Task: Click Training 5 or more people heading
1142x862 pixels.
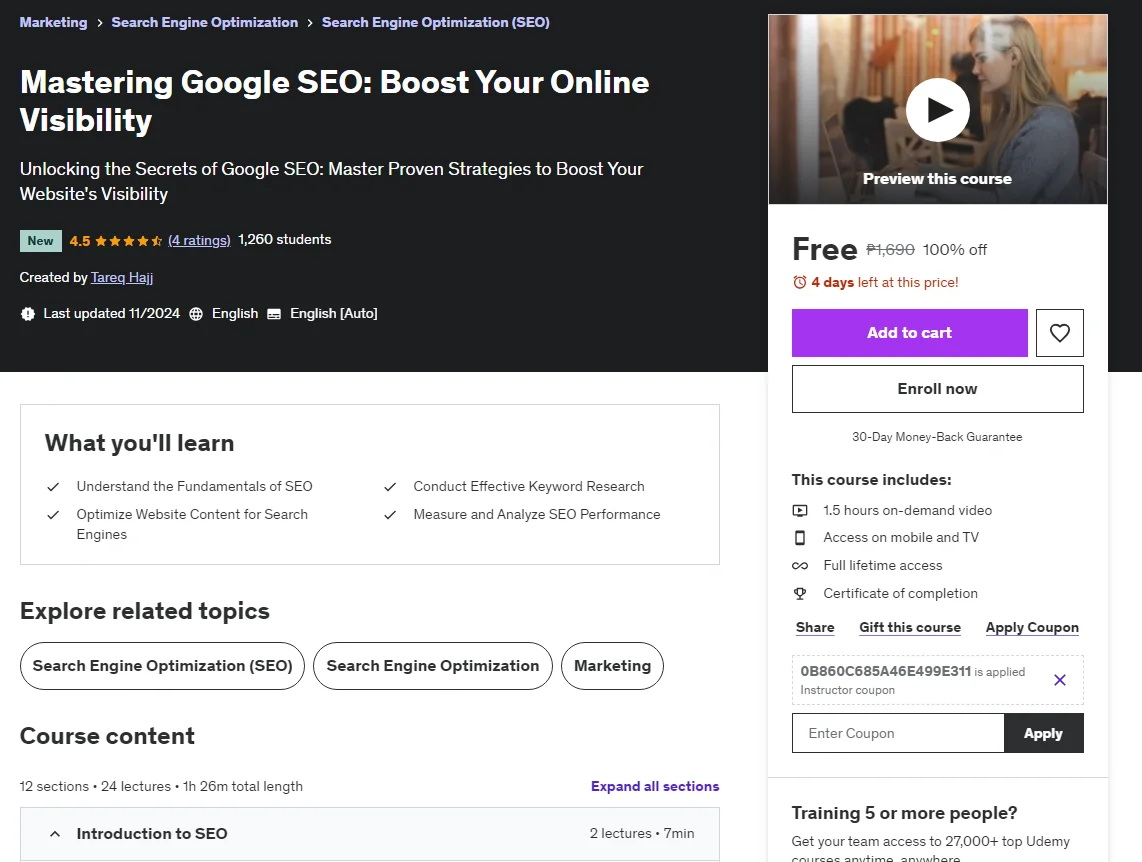Action: 904,813
